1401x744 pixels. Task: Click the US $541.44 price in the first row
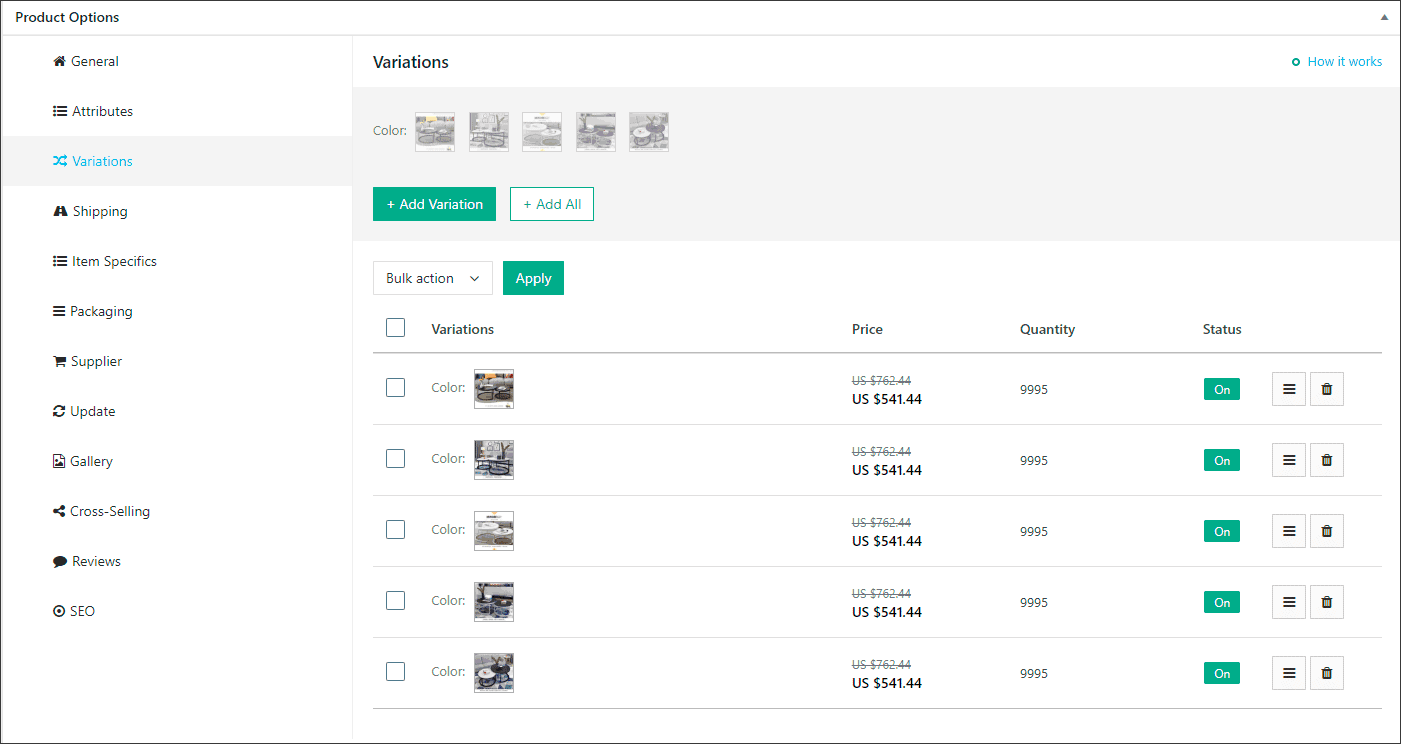(887, 399)
